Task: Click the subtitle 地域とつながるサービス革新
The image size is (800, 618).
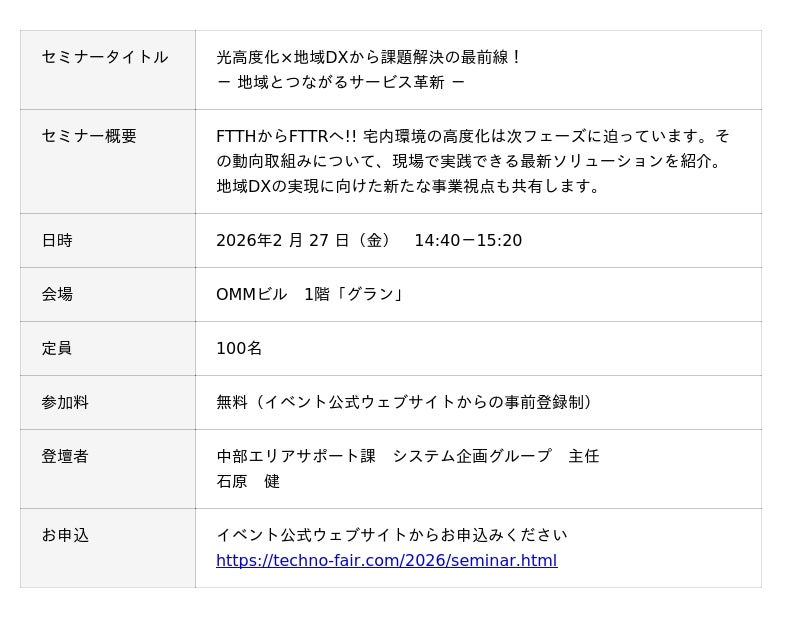Action: pos(341,82)
